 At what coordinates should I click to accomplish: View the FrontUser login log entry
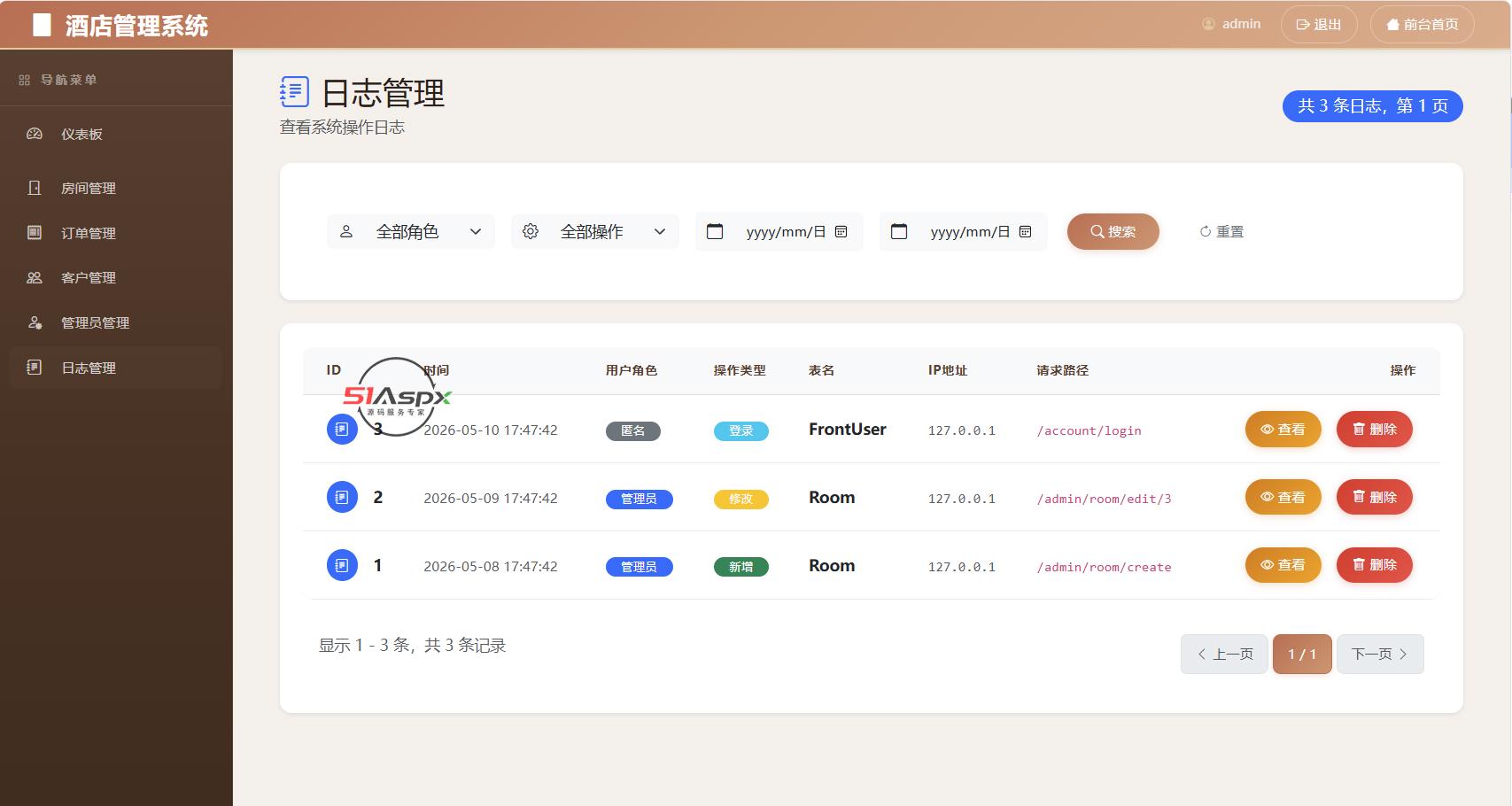(1283, 430)
